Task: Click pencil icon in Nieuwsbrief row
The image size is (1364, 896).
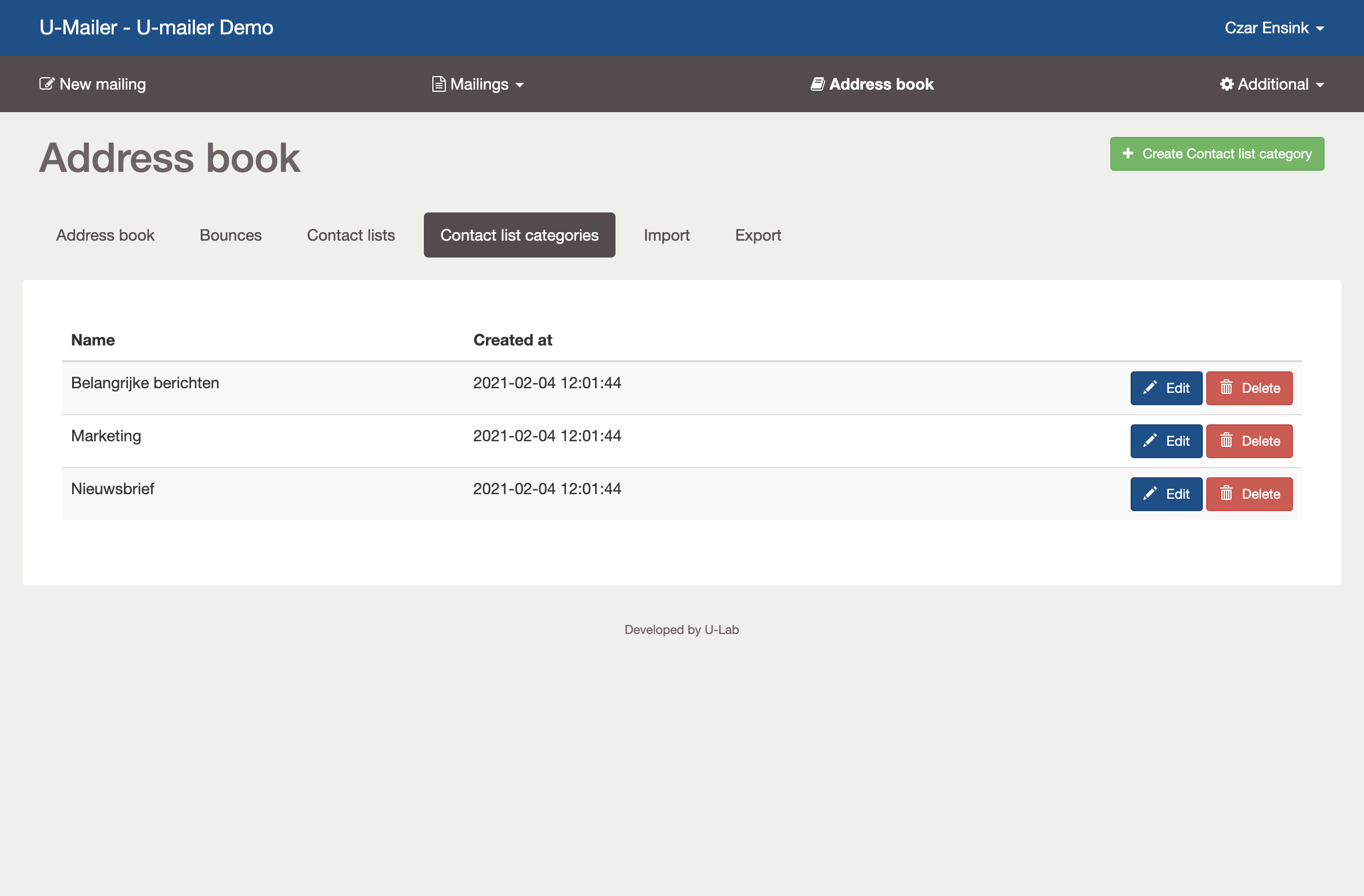Action: 1150,493
